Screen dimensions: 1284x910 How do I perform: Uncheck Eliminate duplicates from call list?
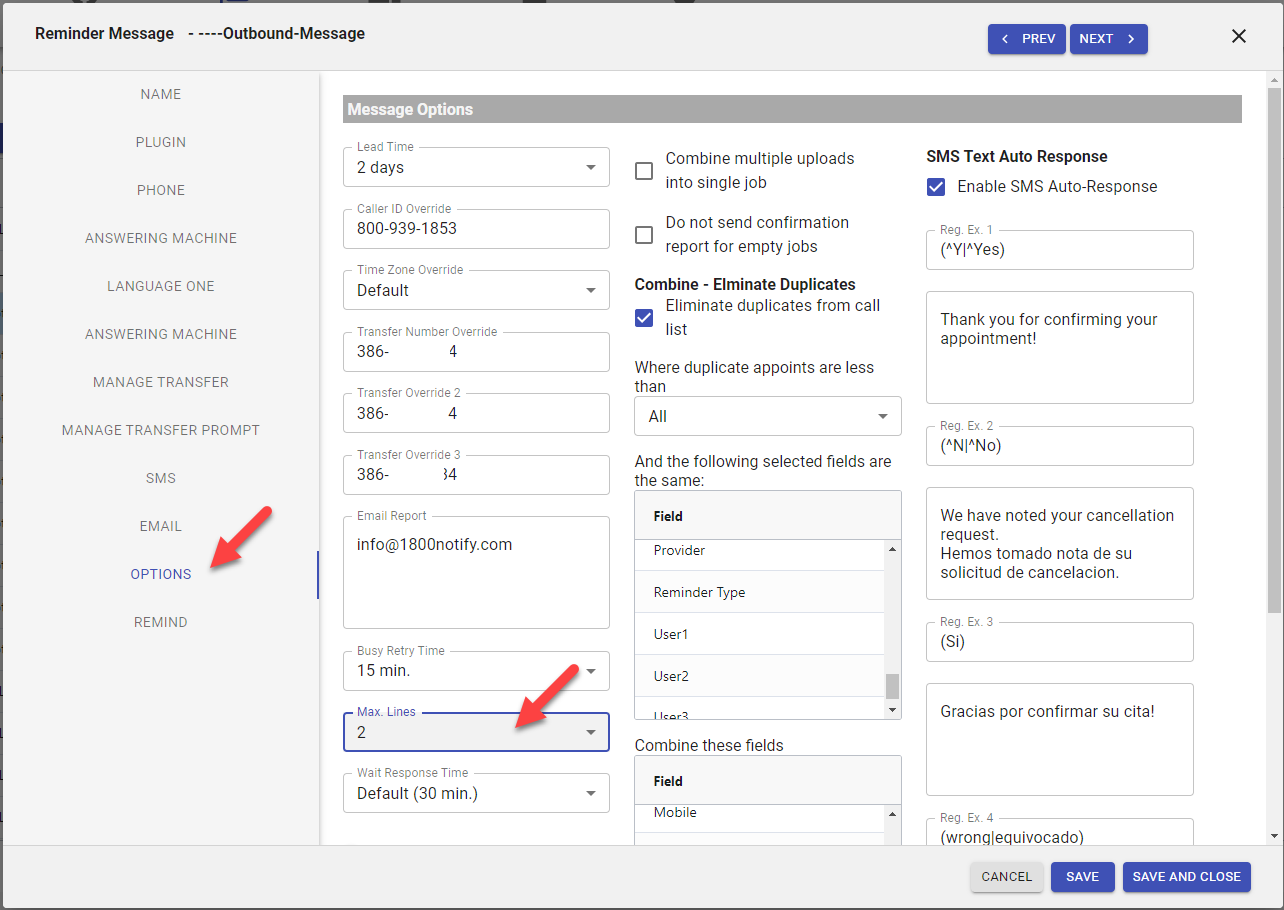pos(645,318)
